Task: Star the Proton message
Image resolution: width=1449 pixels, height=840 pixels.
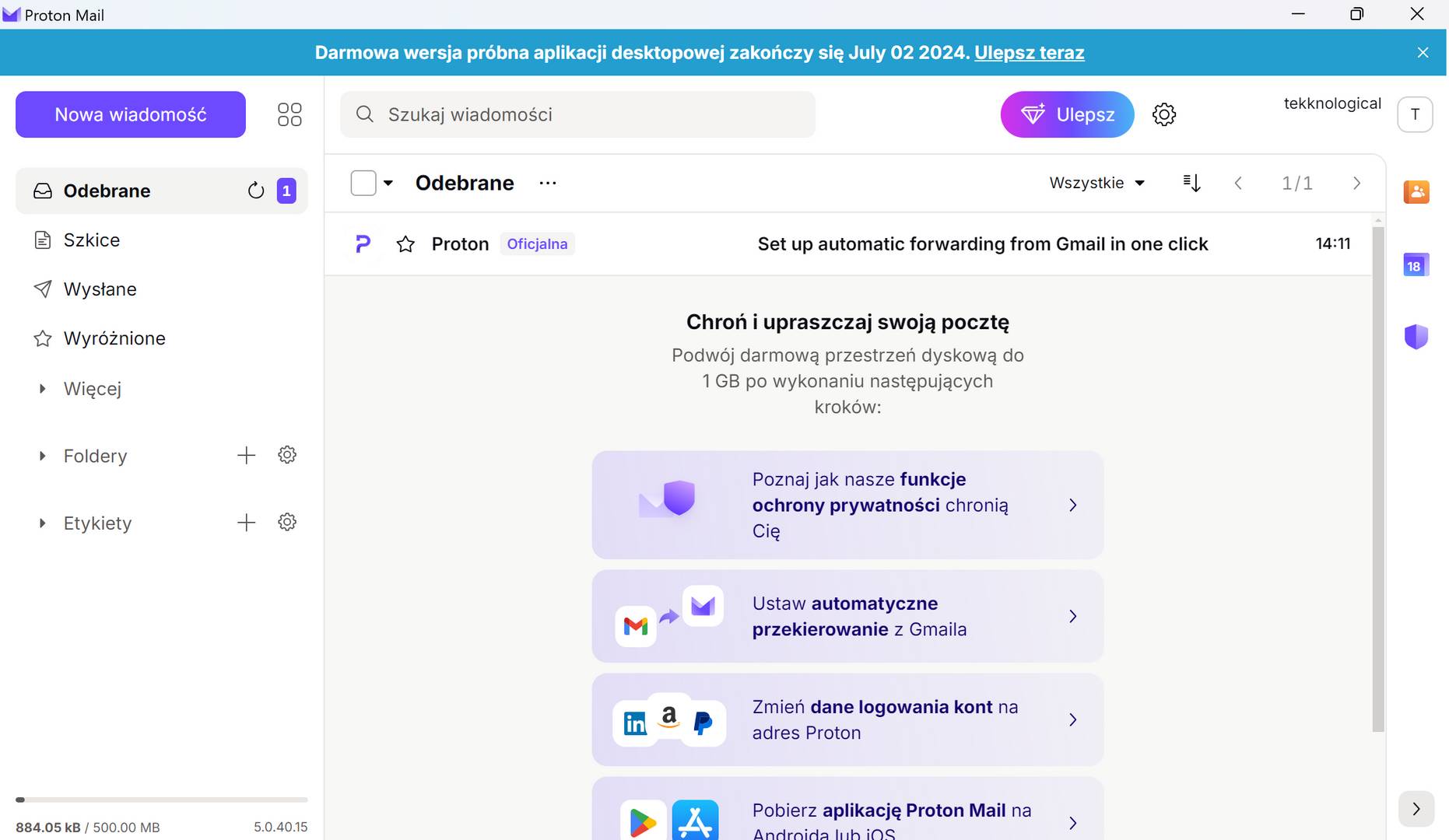Action: [405, 244]
